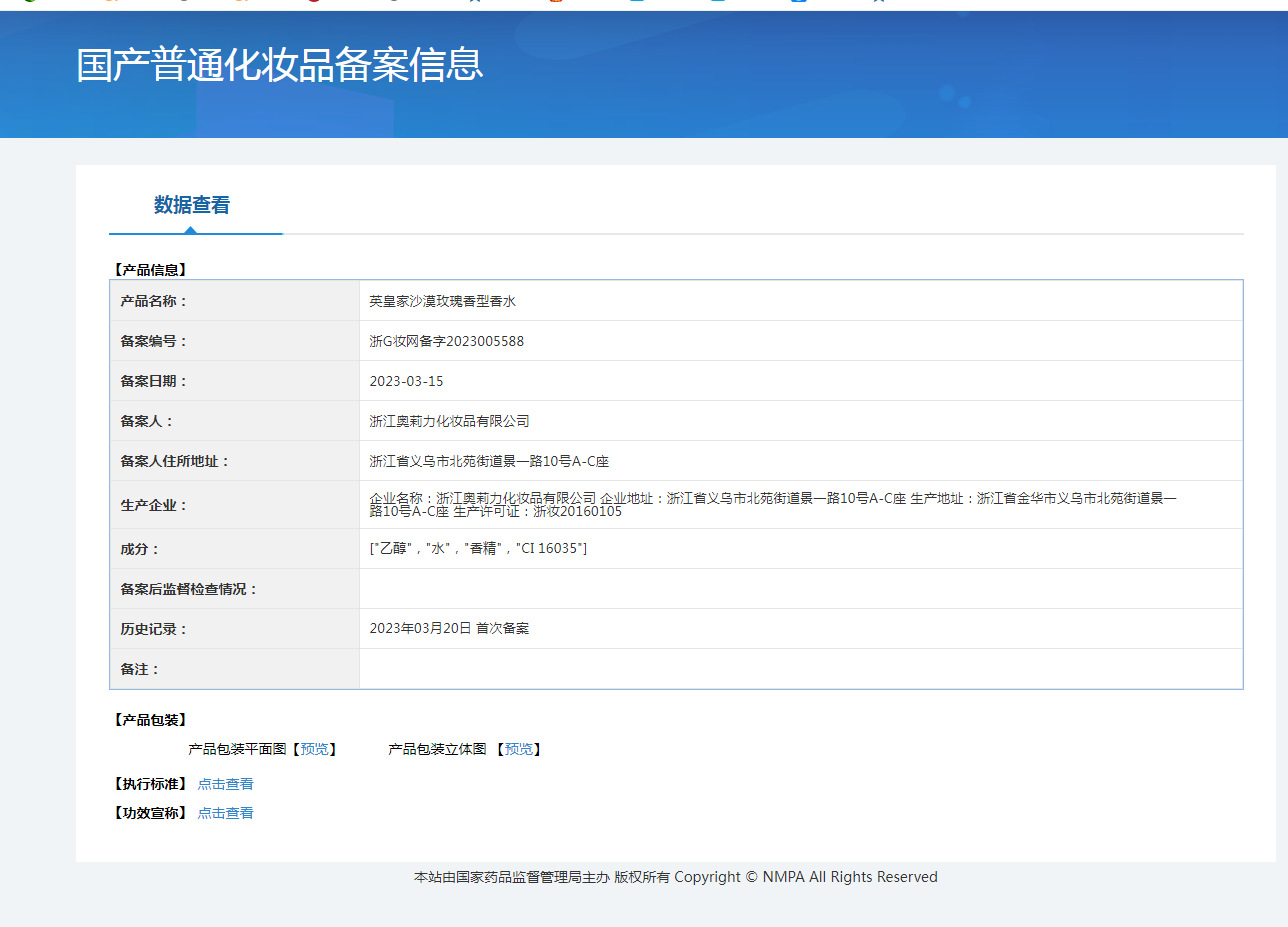Click the 【产品包装】 section header
1288x927 pixels.
(150, 720)
